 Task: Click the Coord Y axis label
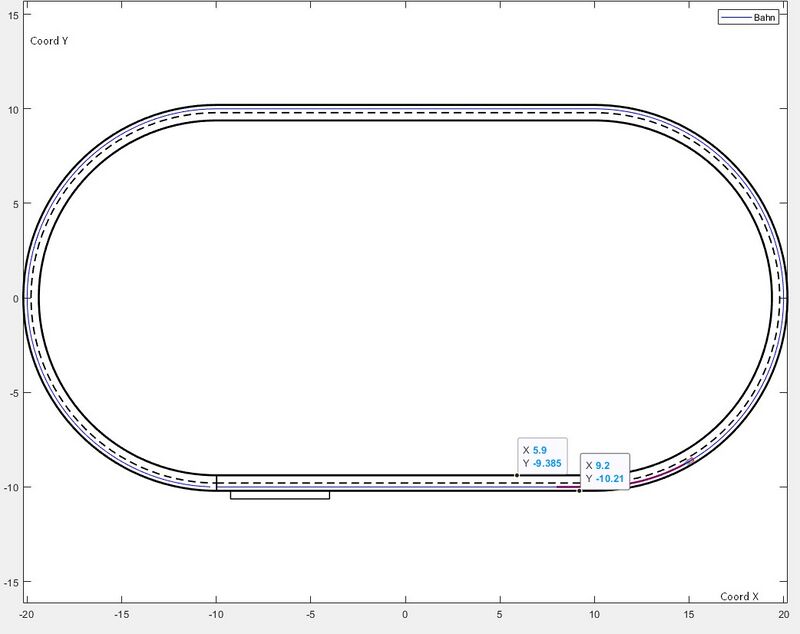[49, 42]
